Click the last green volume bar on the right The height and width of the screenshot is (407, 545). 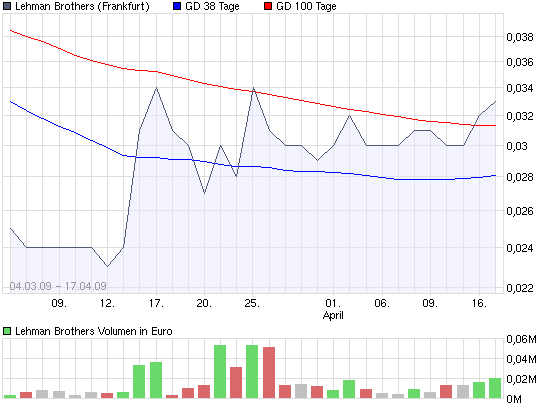[495, 388]
